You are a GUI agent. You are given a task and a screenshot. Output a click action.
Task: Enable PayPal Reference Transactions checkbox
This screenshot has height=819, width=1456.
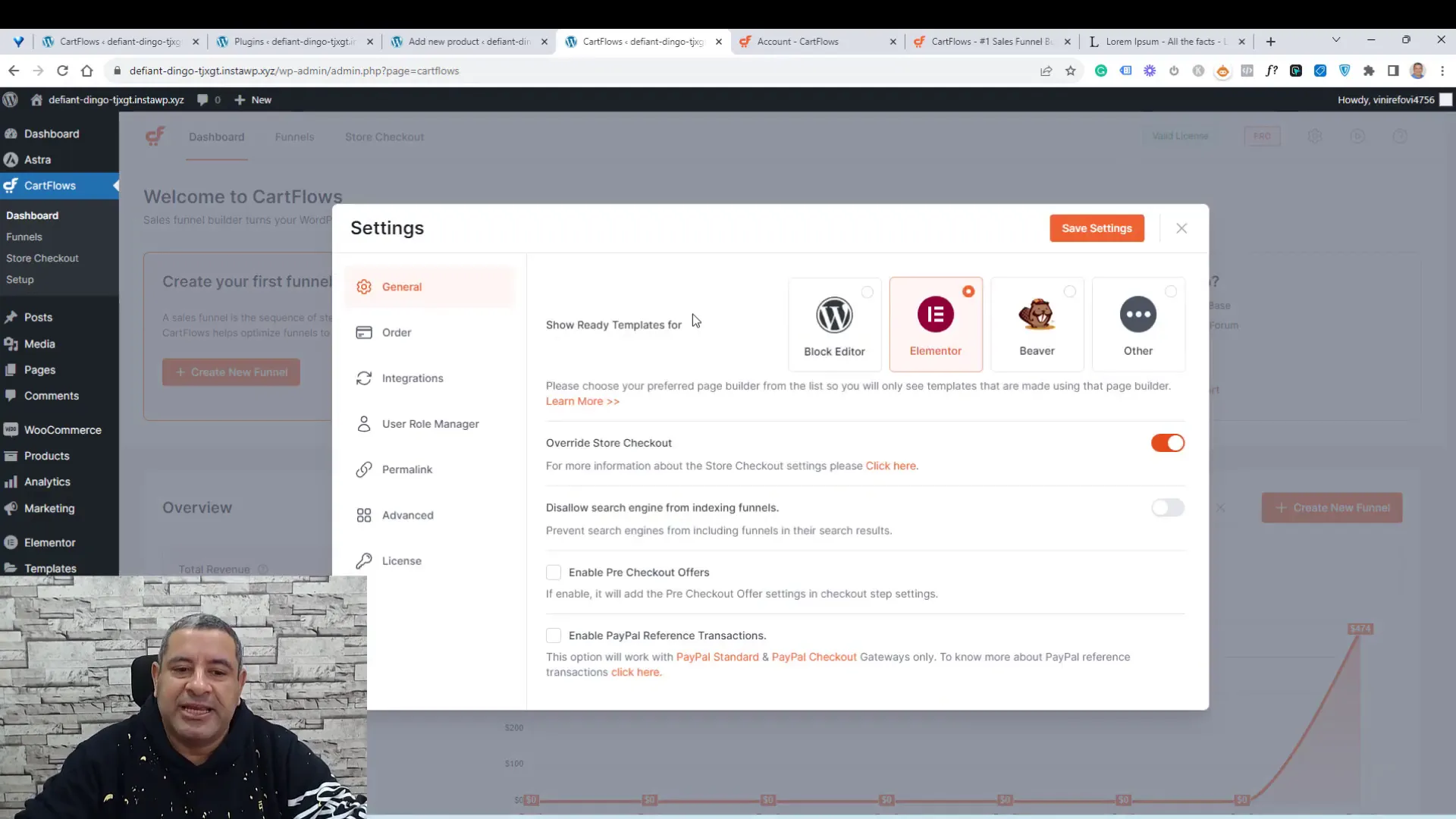pos(554,635)
